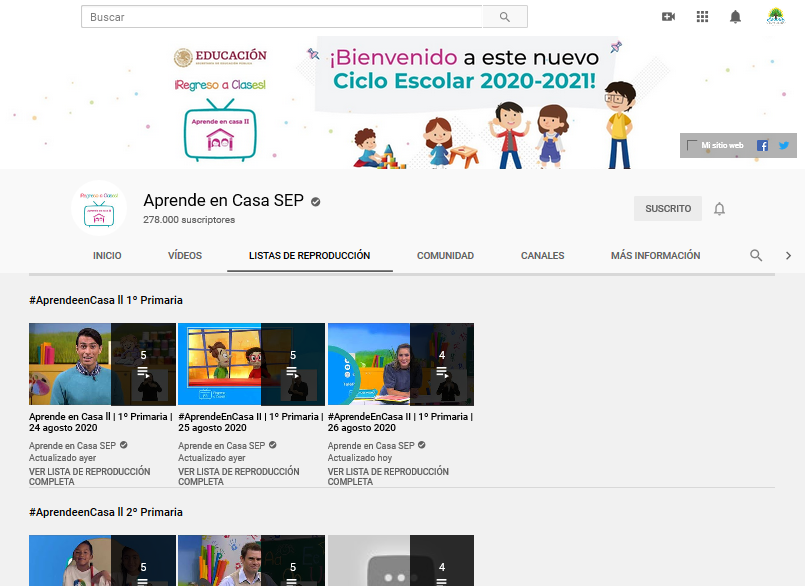Open the MÁS INFORMACIÓN tab

pos(655,255)
